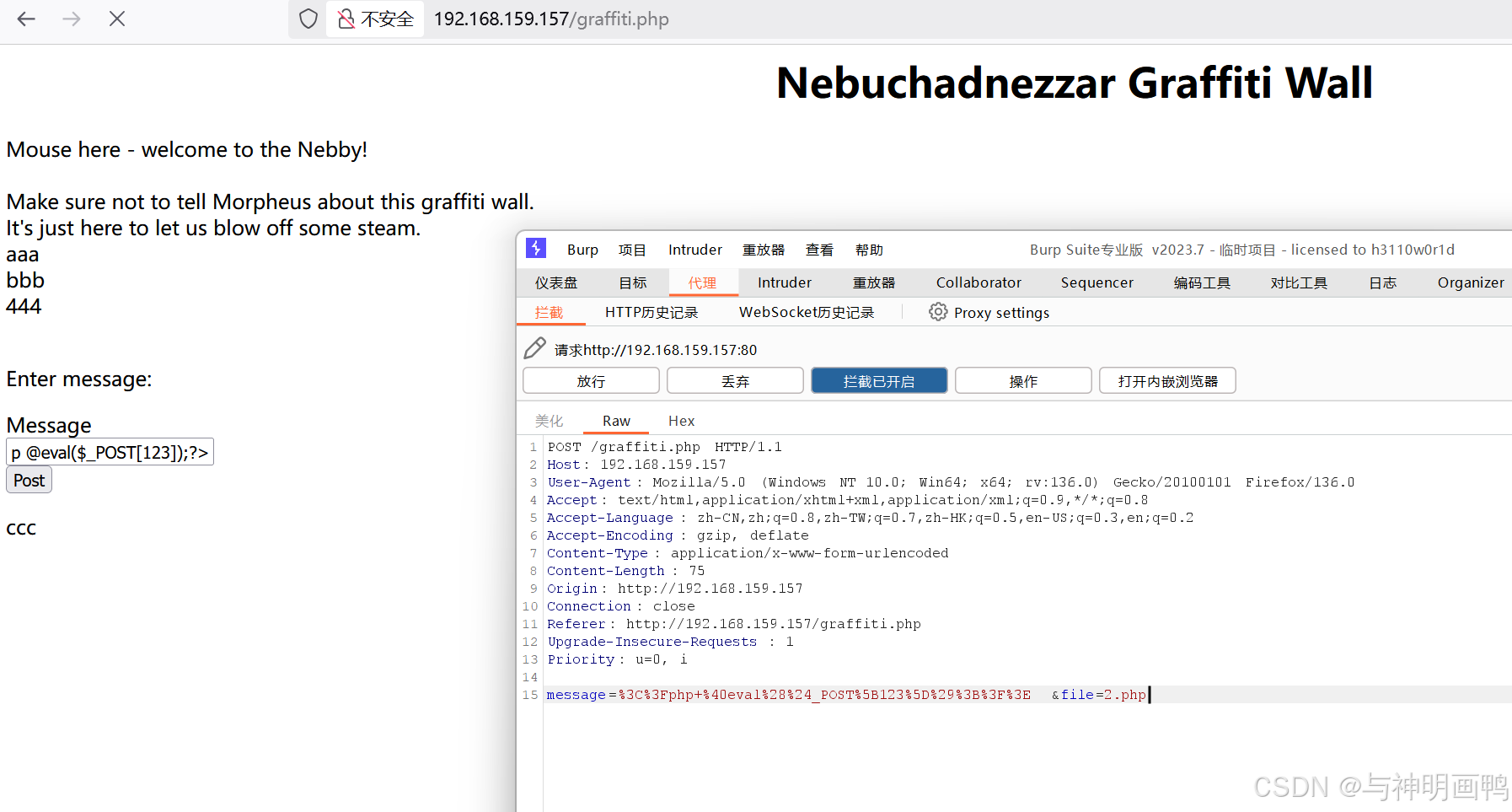The width and height of the screenshot is (1512, 812).
Task: Select the 拦截 sub-tab
Action: [x=550, y=313]
